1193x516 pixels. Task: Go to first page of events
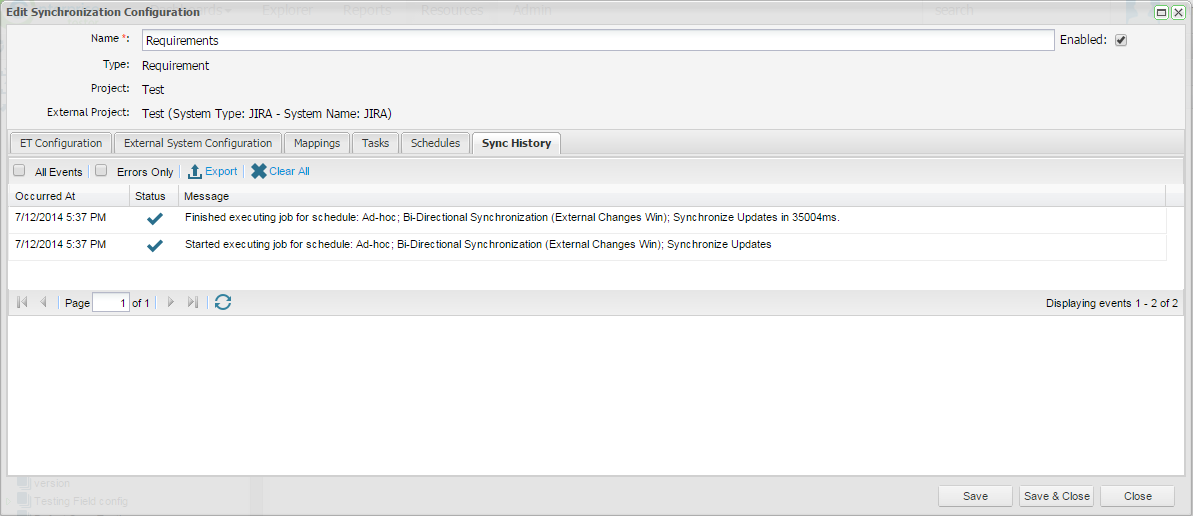22,302
